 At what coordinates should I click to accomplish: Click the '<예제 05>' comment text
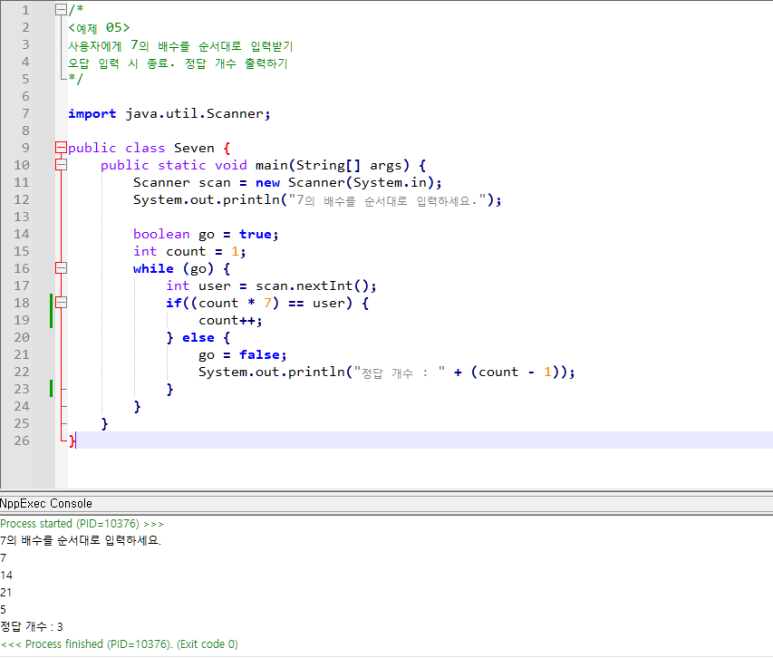99,28
